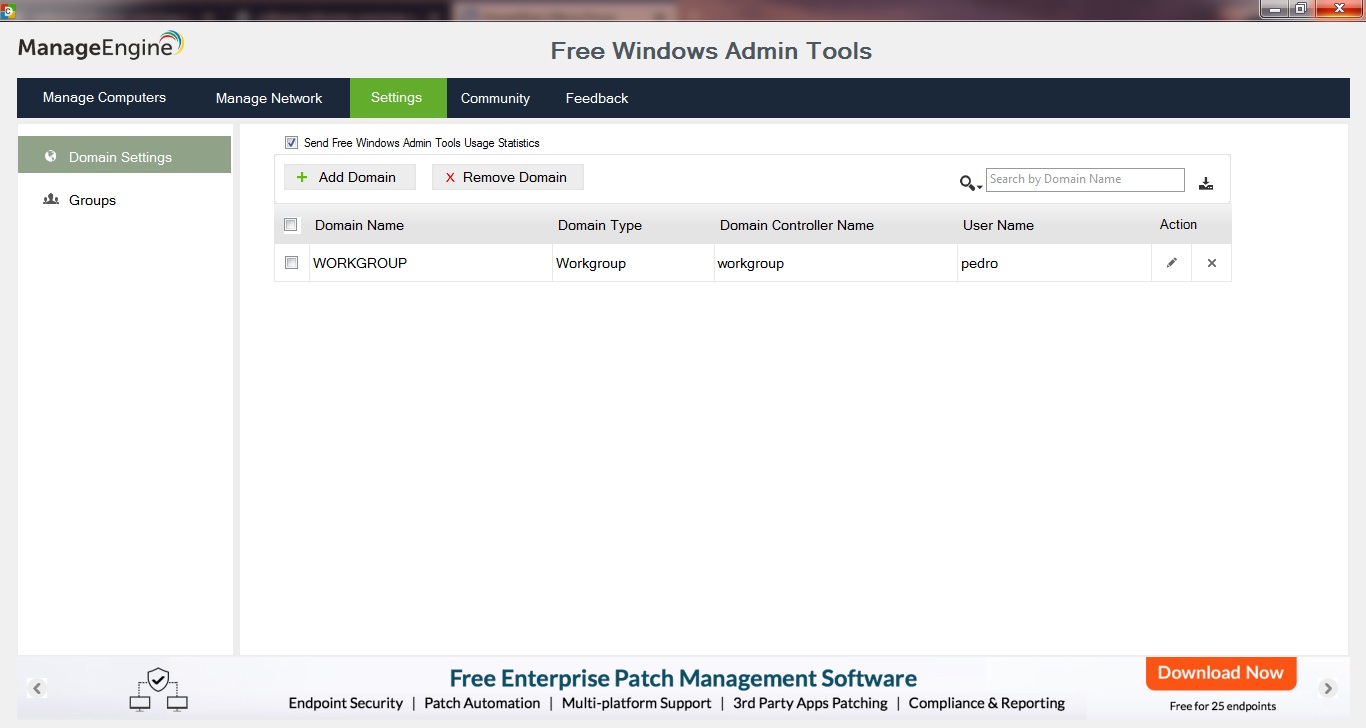Click the globe icon beside Domain Settings
The width and height of the screenshot is (1366, 728).
[51, 156]
